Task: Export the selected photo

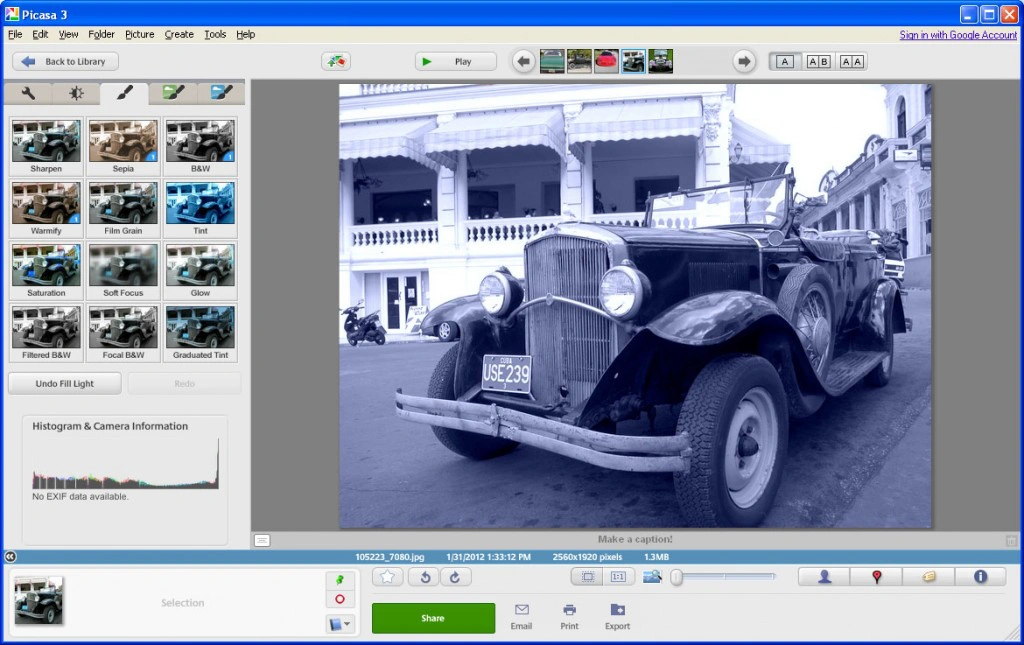Action: tap(617, 617)
